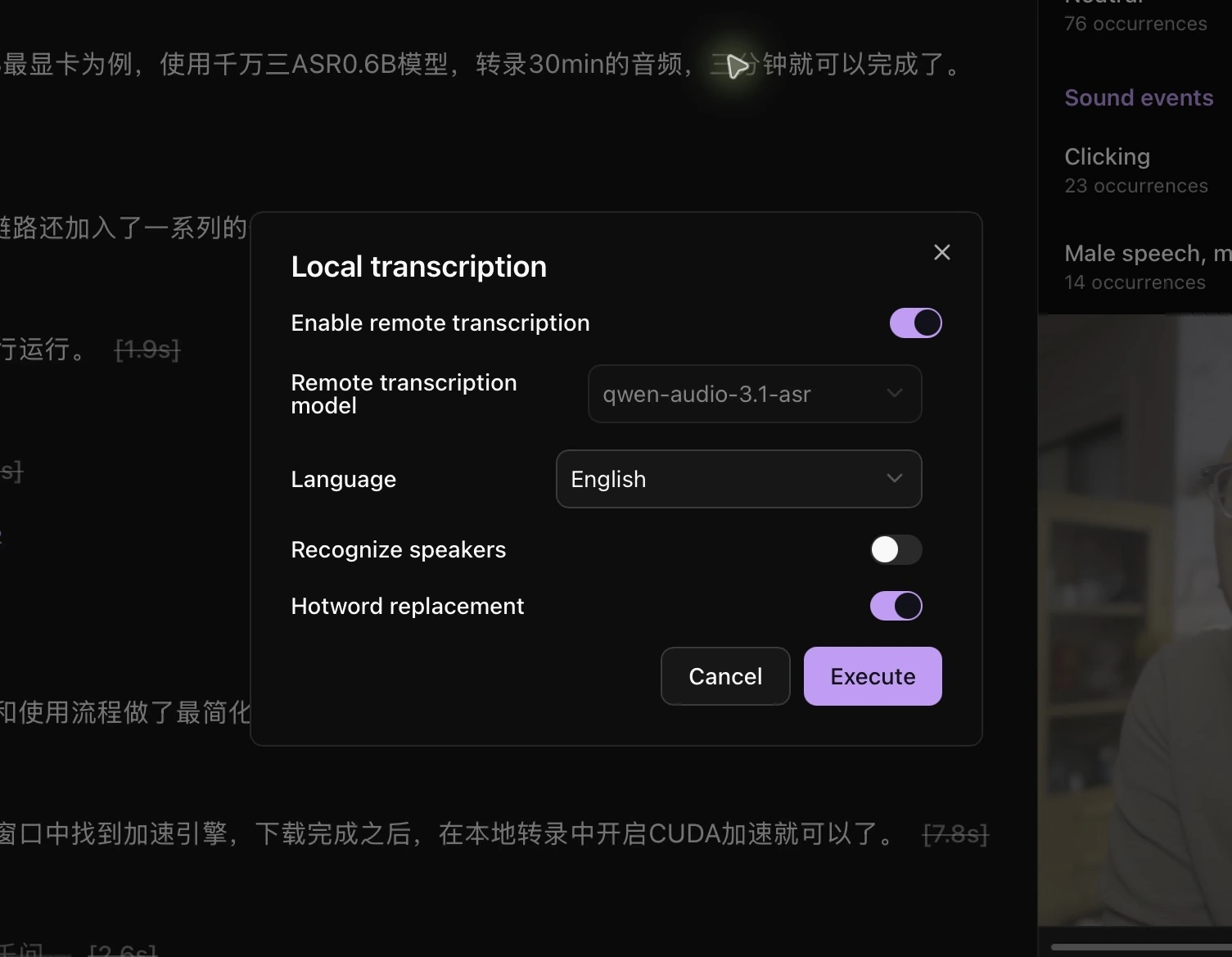The width and height of the screenshot is (1232, 957).
Task: Disable the Enable remote transcription switch
Action: point(915,323)
